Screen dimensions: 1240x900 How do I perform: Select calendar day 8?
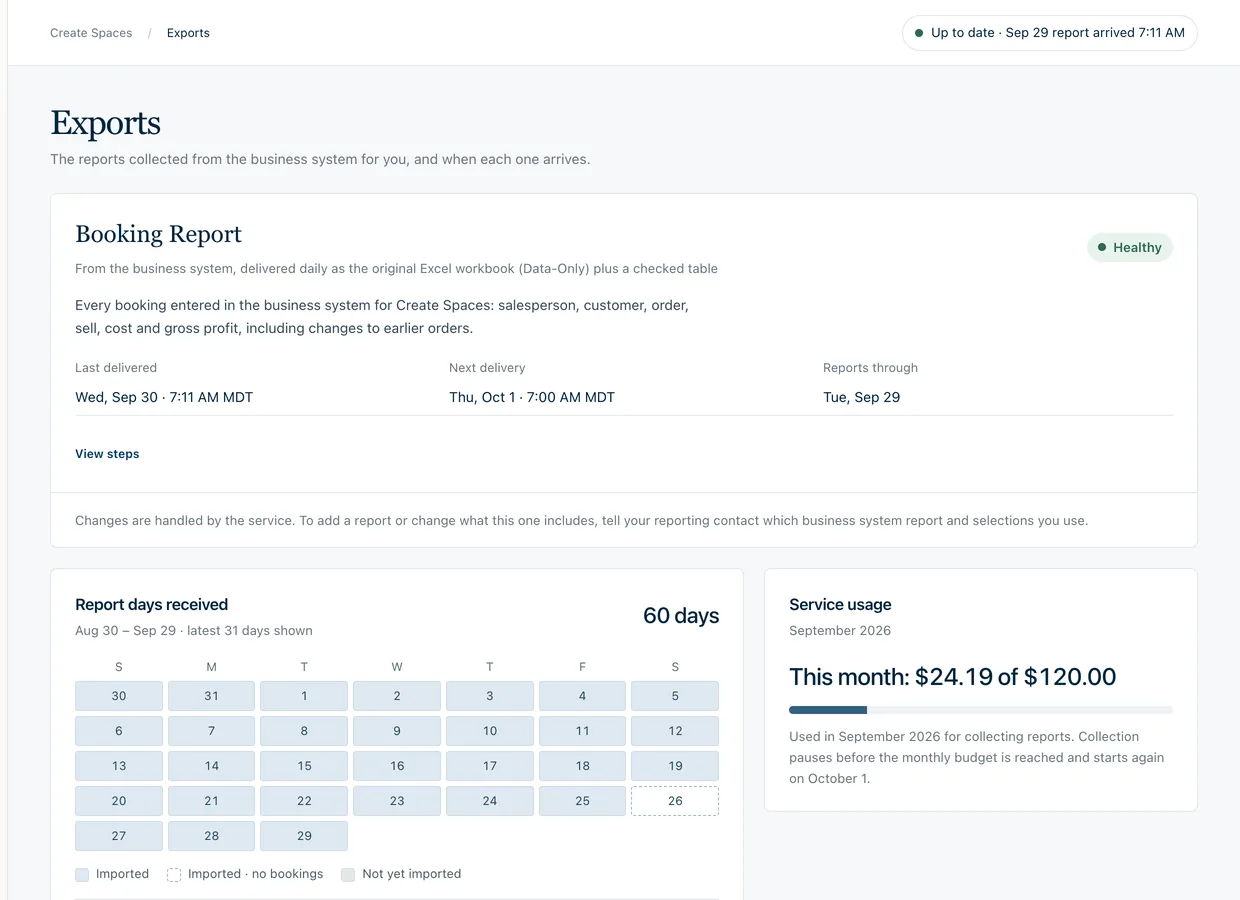click(304, 731)
